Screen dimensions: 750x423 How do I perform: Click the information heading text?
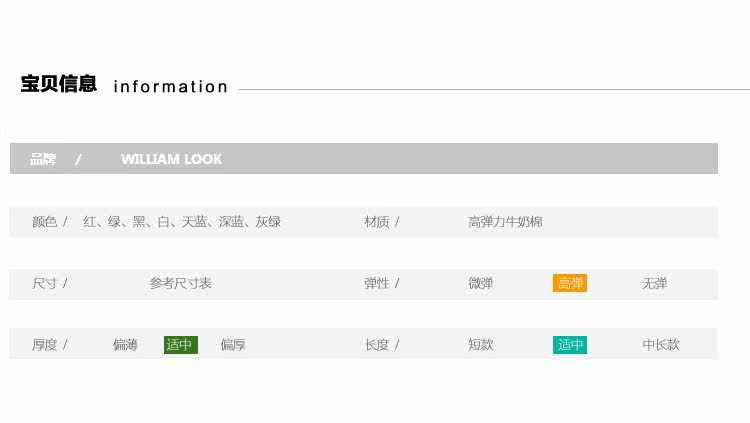tap(171, 87)
